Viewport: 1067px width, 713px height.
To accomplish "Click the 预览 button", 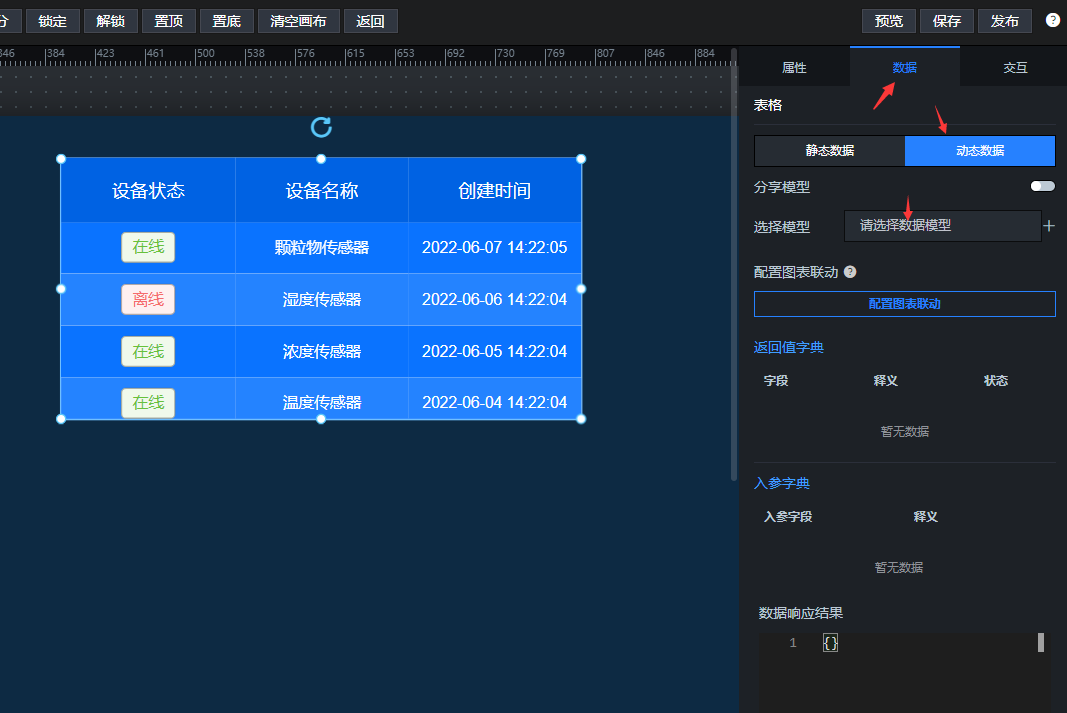I will click(x=888, y=21).
